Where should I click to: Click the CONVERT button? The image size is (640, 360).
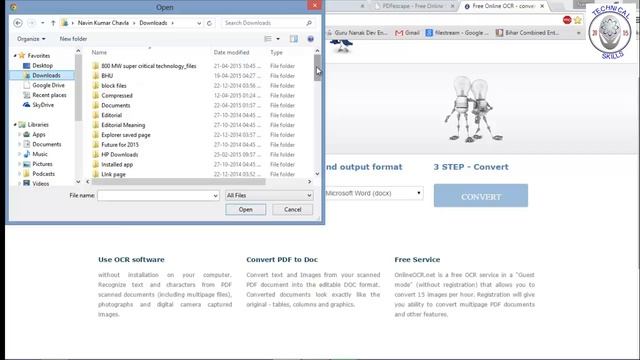481,196
